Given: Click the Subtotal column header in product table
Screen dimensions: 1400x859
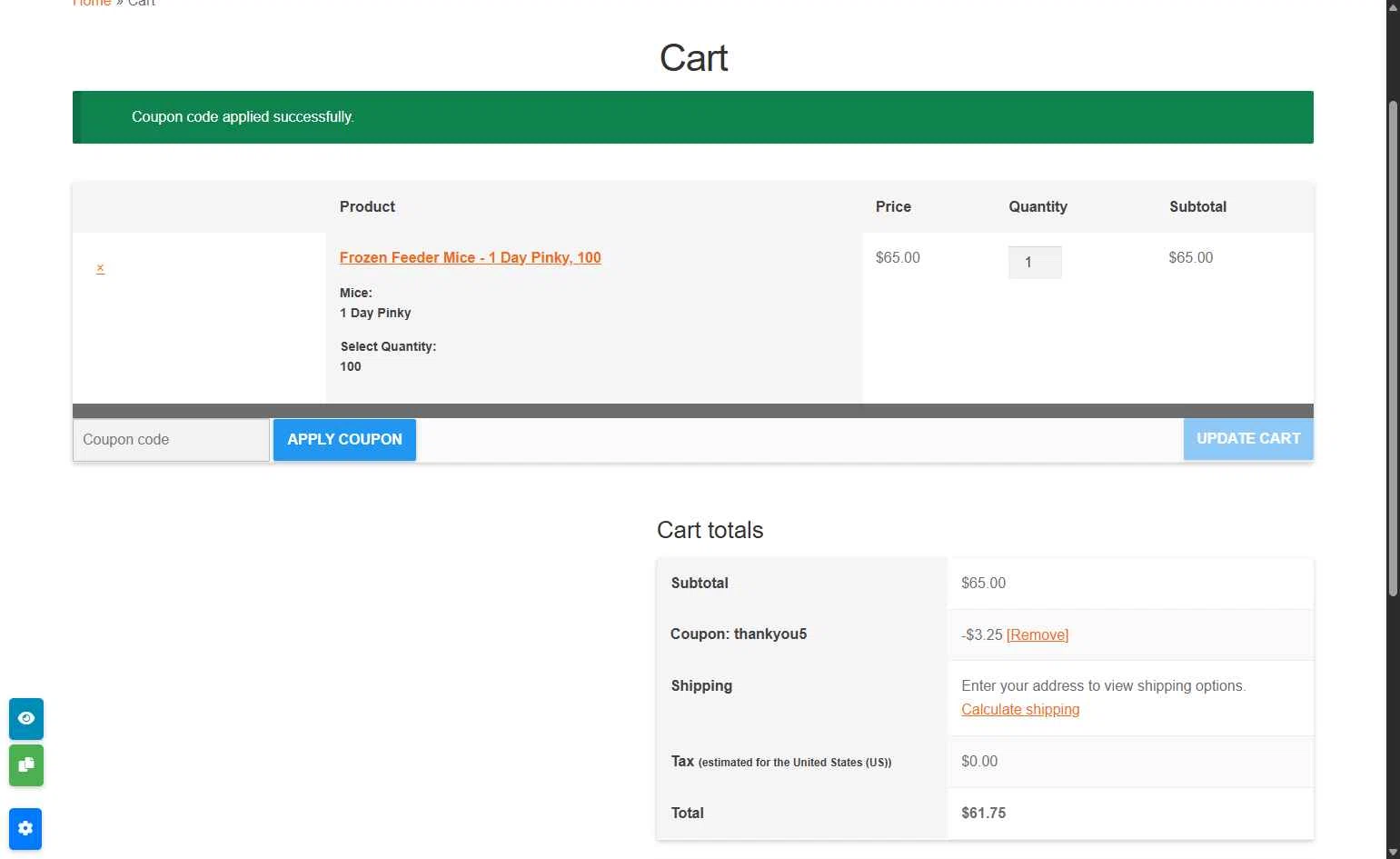Looking at the screenshot, I should (1197, 206).
